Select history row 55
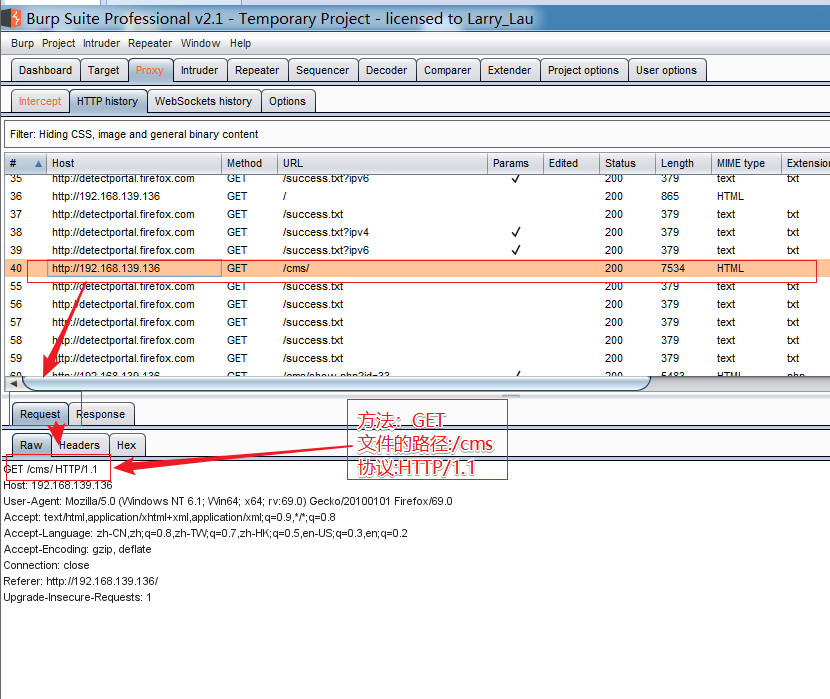 pyautogui.click(x=417, y=286)
